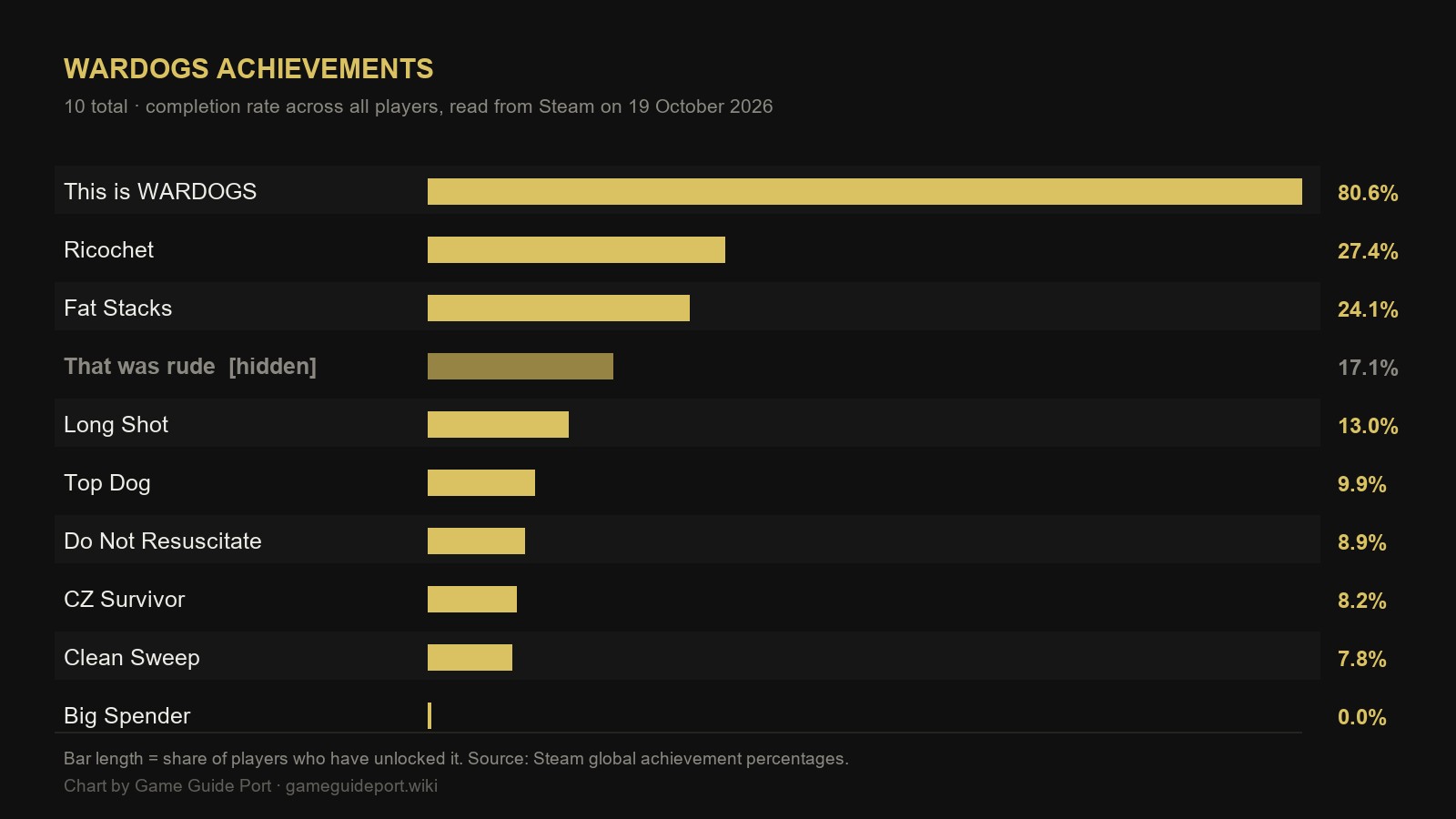Click the bar for This is WARDOGS
The width and height of the screenshot is (1456, 819).
[x=864, y=192]
